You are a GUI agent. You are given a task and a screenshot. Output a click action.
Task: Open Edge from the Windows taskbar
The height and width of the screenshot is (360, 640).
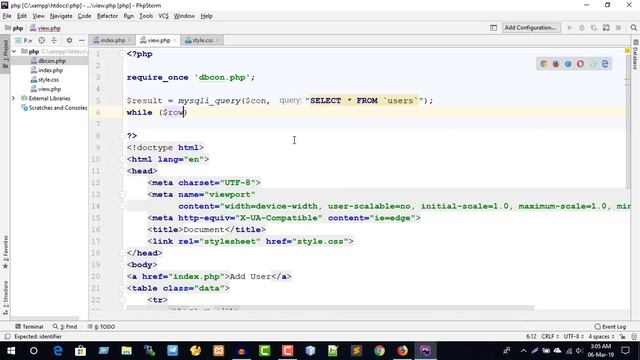[58, 351]
